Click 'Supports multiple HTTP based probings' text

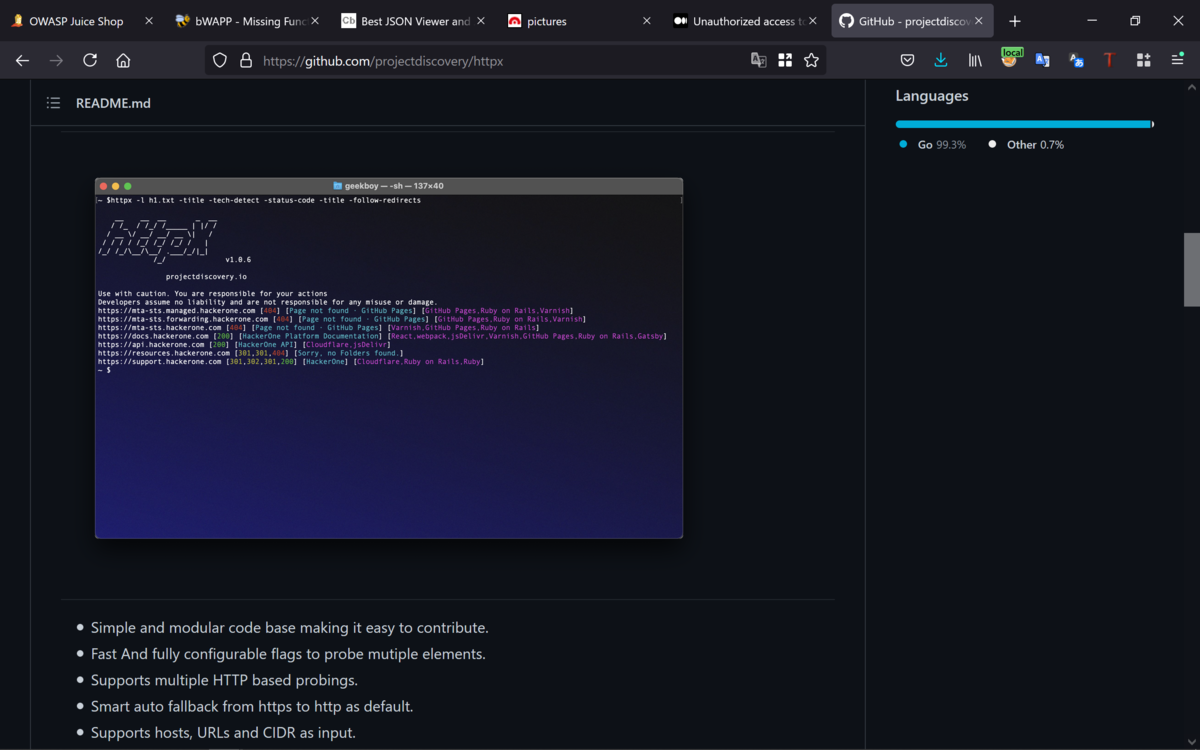224,680
